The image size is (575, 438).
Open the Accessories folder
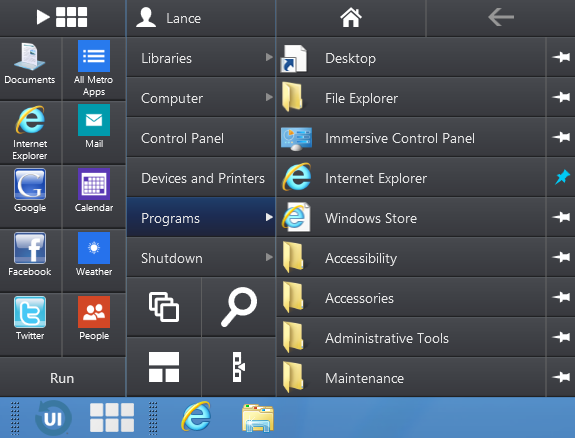[x=411, y=298]
